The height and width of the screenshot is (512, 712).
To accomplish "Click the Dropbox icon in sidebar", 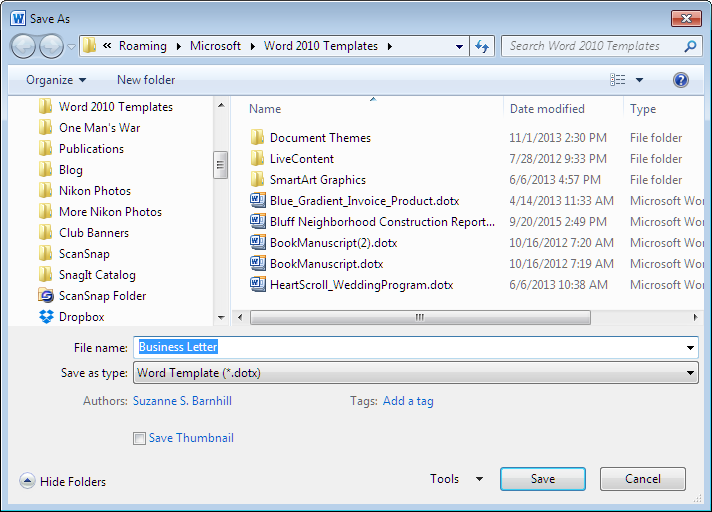I will (46, 317).
